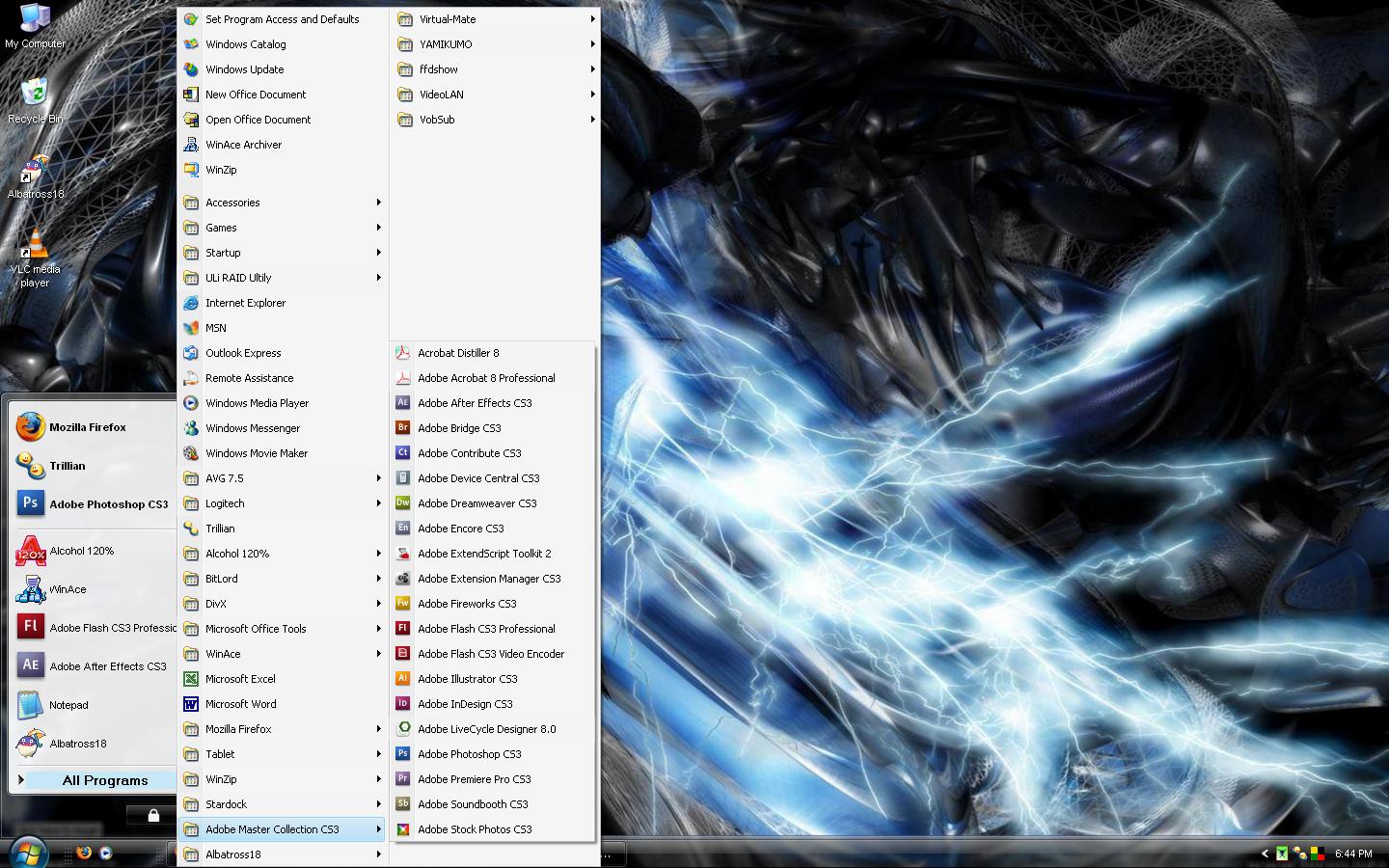The image size is (1389, 868).
Task: Launch Adobe Fireworks CS3 icon
Action: tap(403, 604)
